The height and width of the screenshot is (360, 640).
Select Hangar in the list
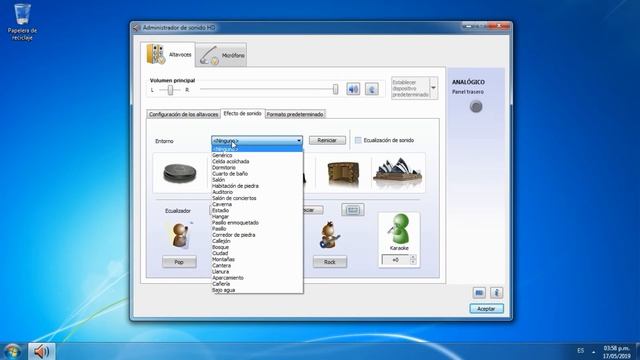[x=257, y=216]
